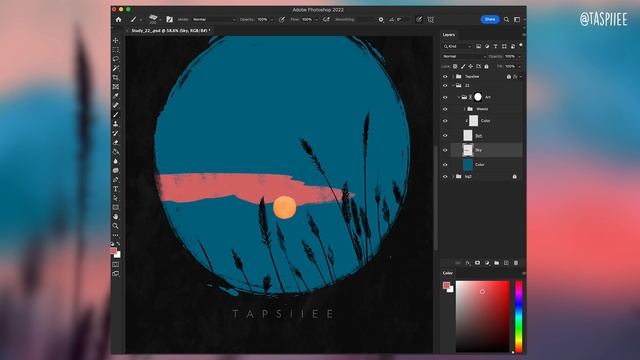Open the brush preset picker

coord(155,19)
